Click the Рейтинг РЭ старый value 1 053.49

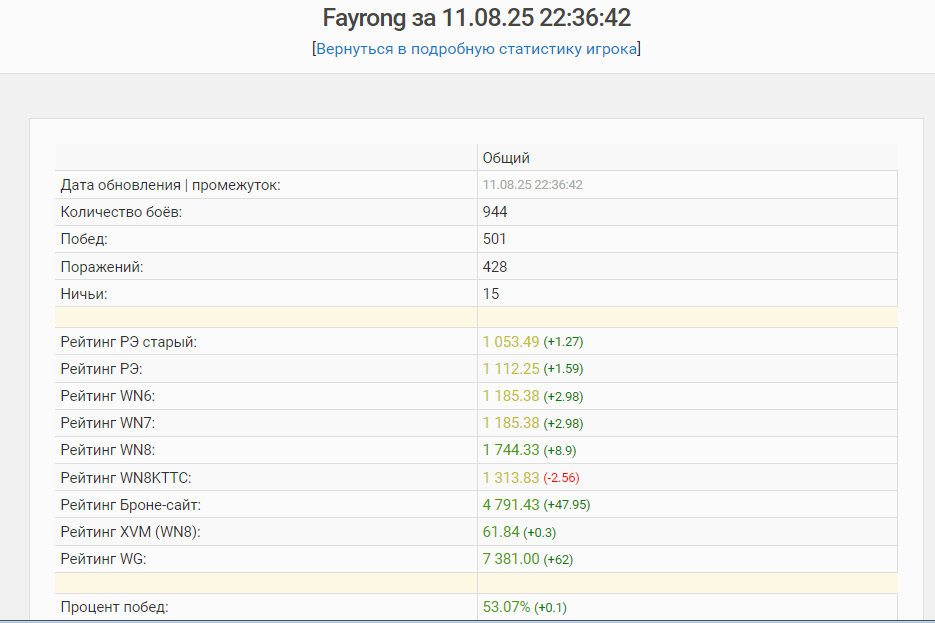[x=511, y=342]
